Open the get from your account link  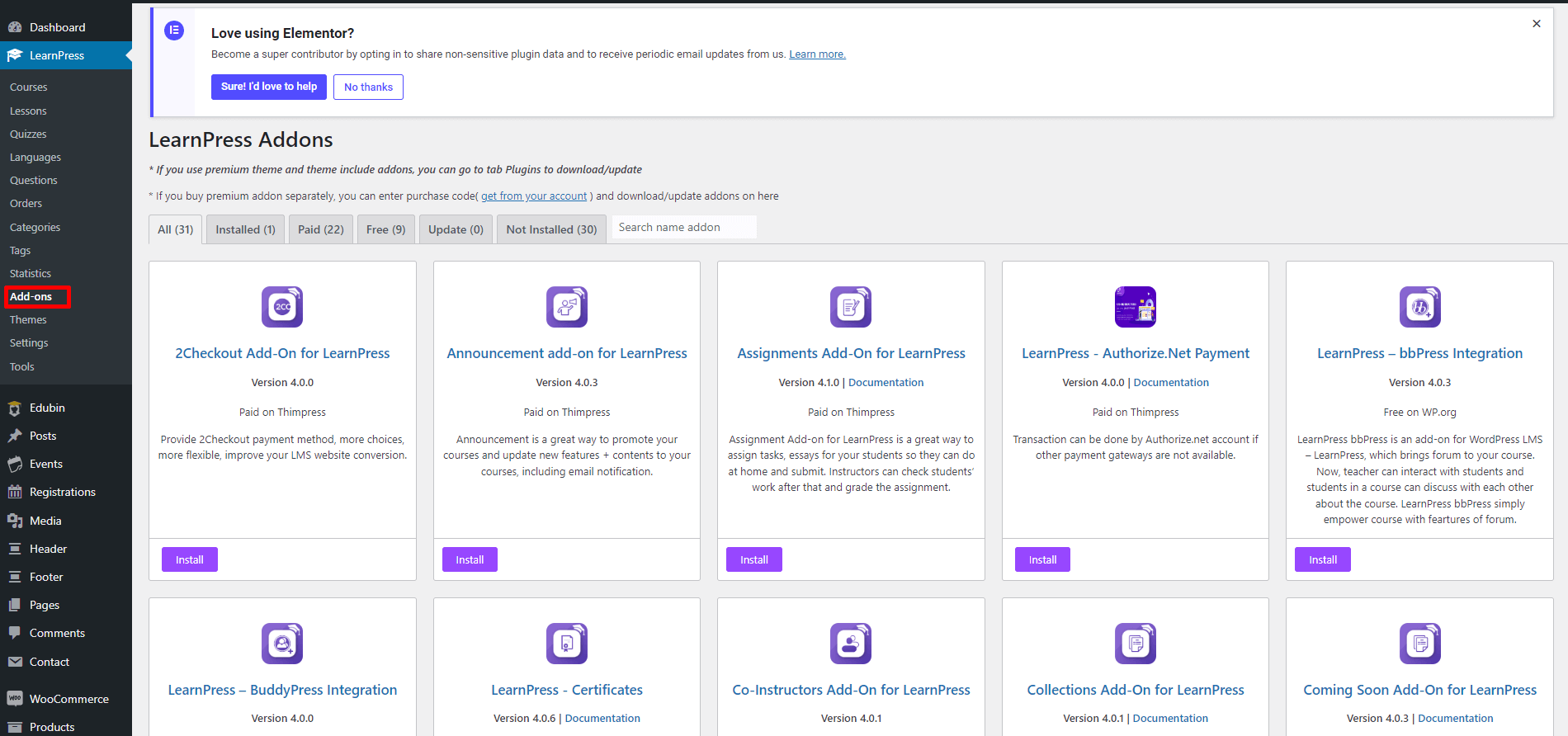tap(534, 196)
